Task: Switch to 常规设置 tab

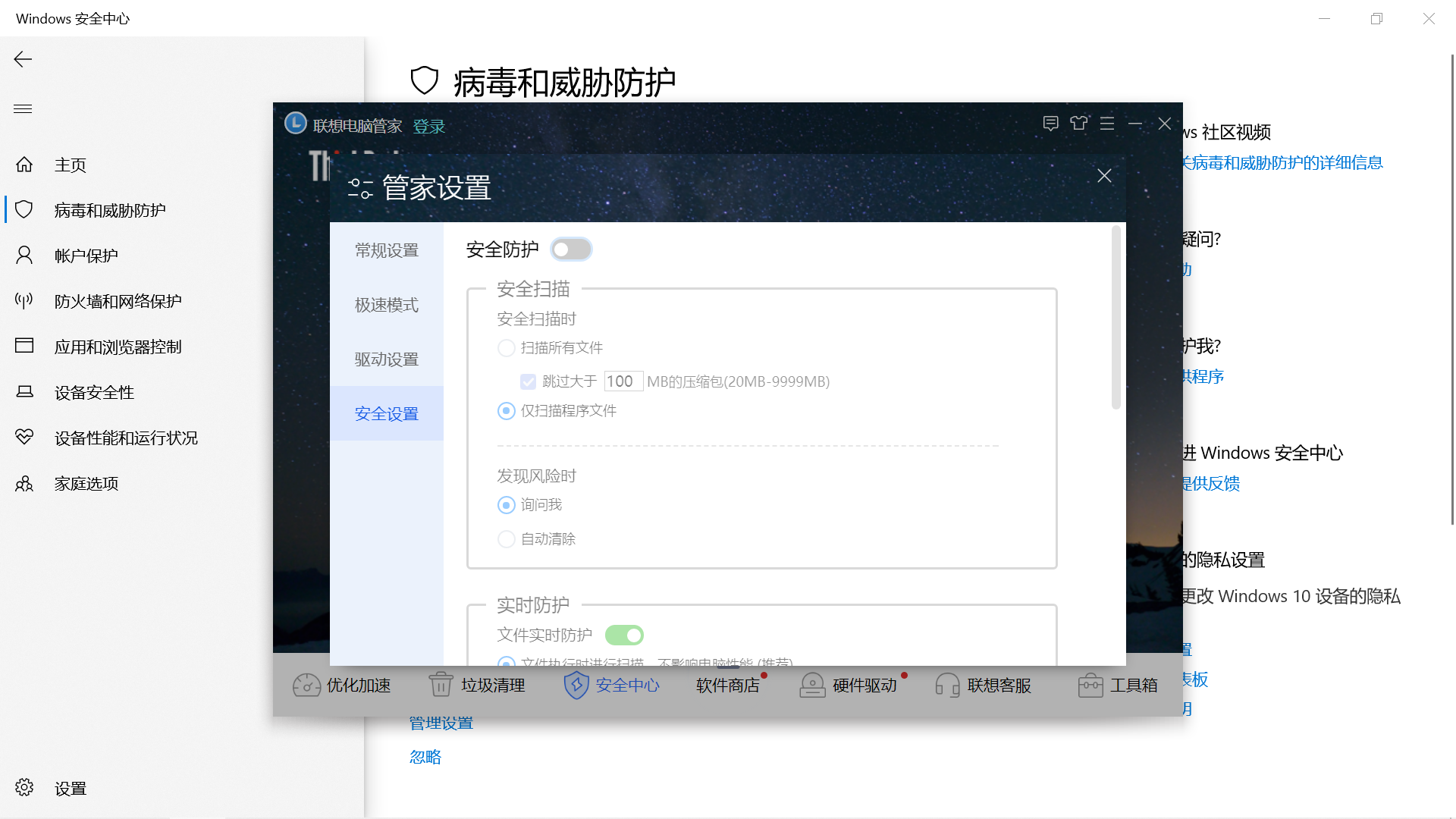Action: [387, 250]
